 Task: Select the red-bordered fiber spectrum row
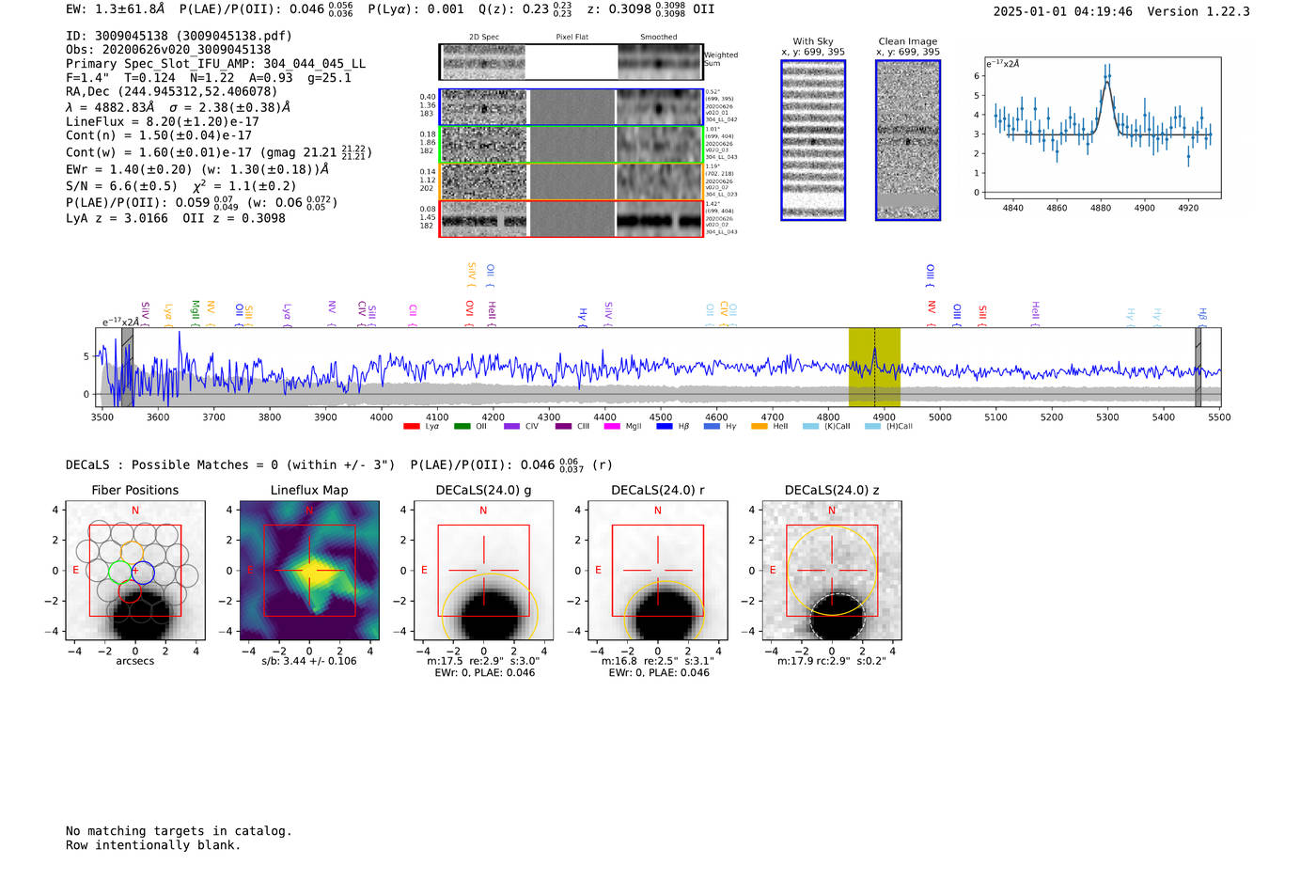click(x=571, y=219)
